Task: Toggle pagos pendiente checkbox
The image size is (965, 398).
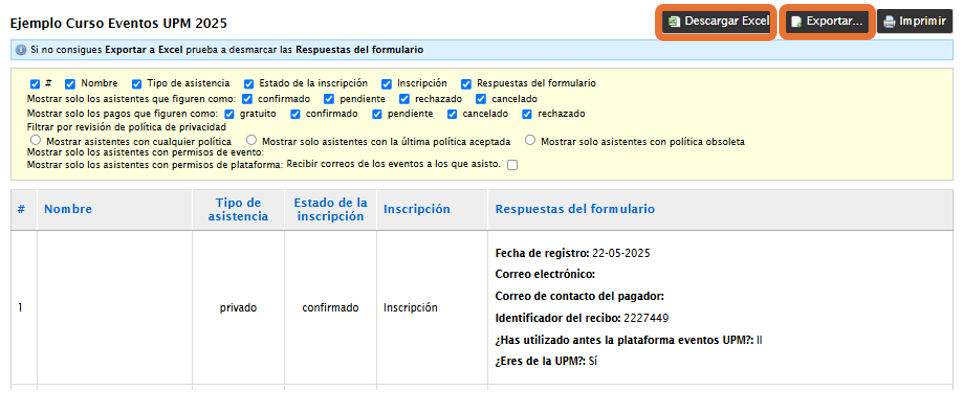Action: click(377, 114)
